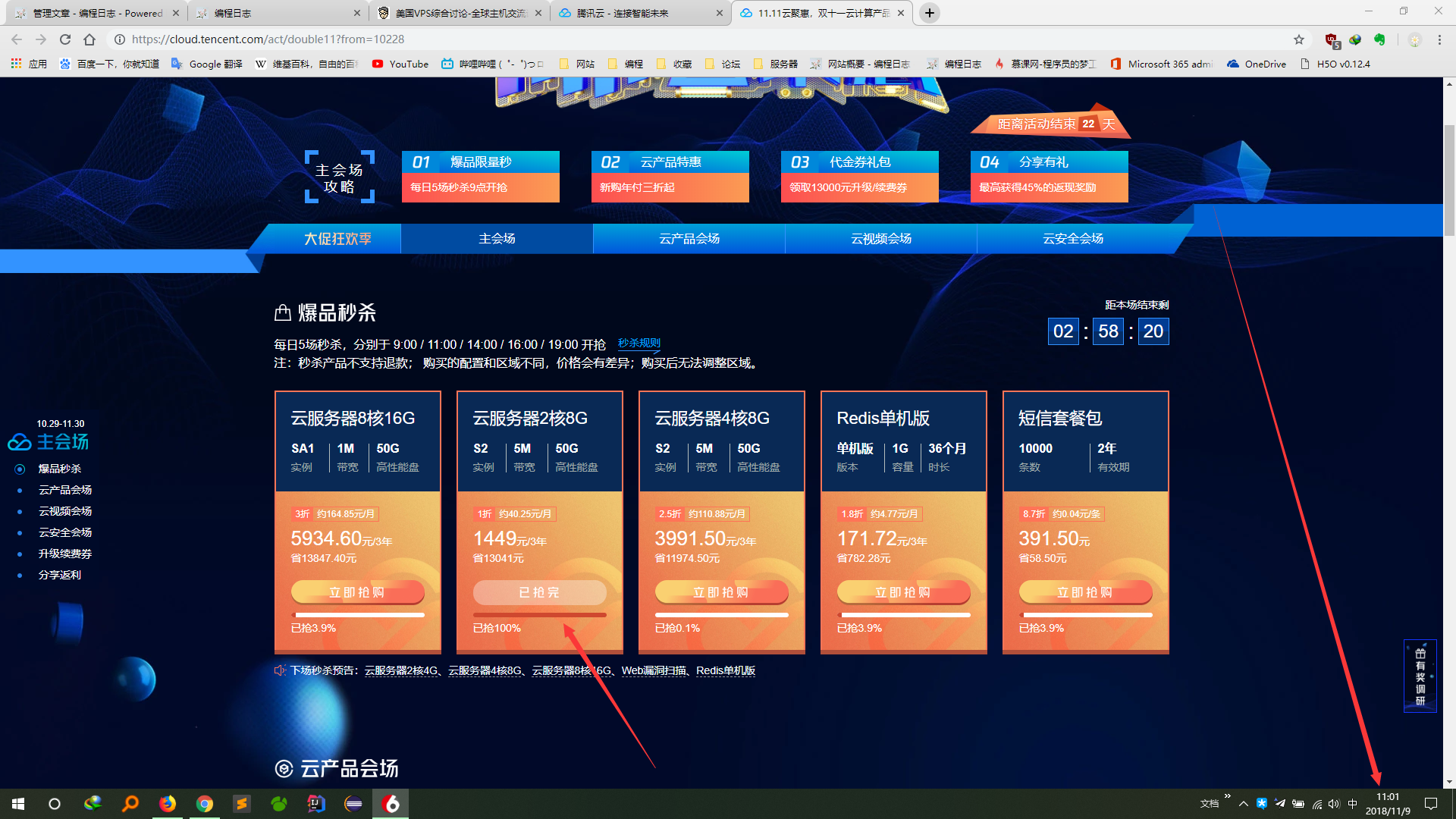
Task: Go to browser home page icon
Action: [89, 39]
